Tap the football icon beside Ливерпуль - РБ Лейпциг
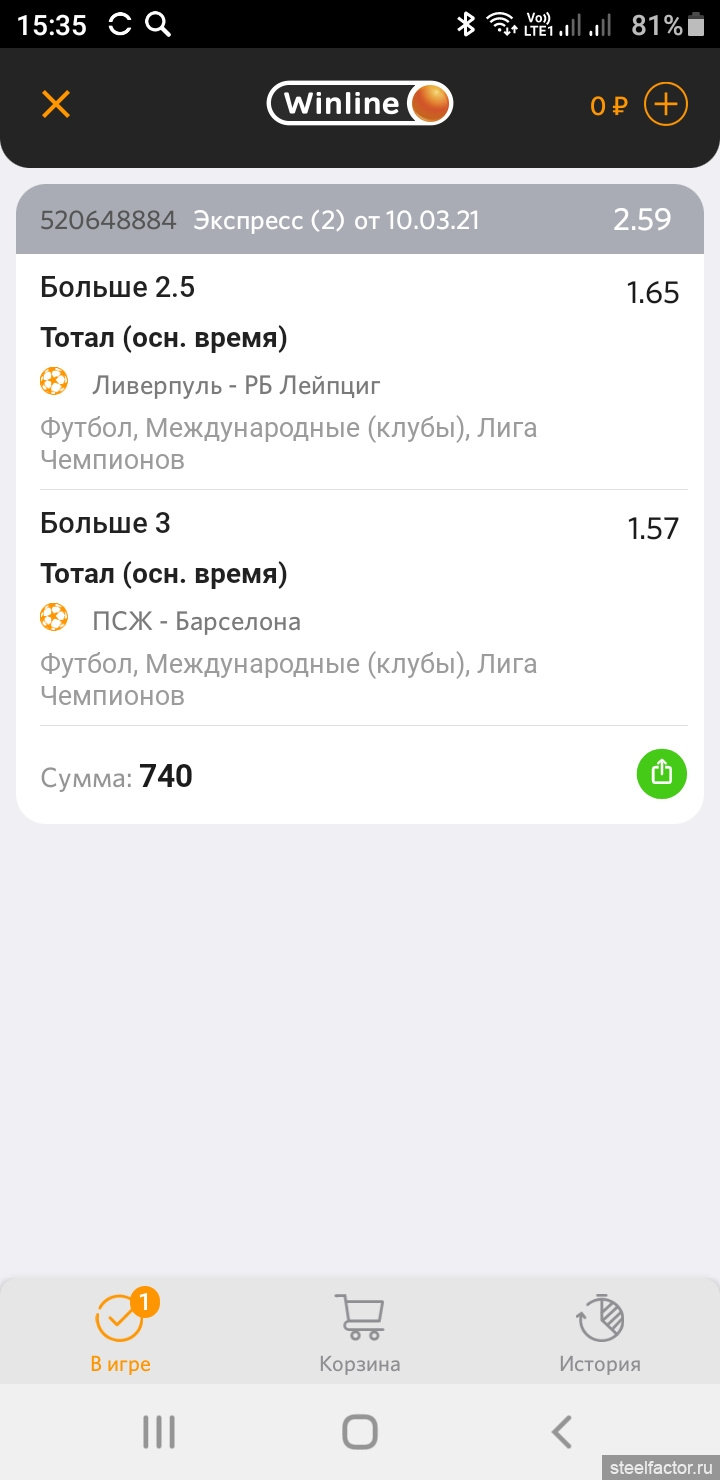Image resolution: width=720 pixels, height=1480 pixels. click(54, 382)
